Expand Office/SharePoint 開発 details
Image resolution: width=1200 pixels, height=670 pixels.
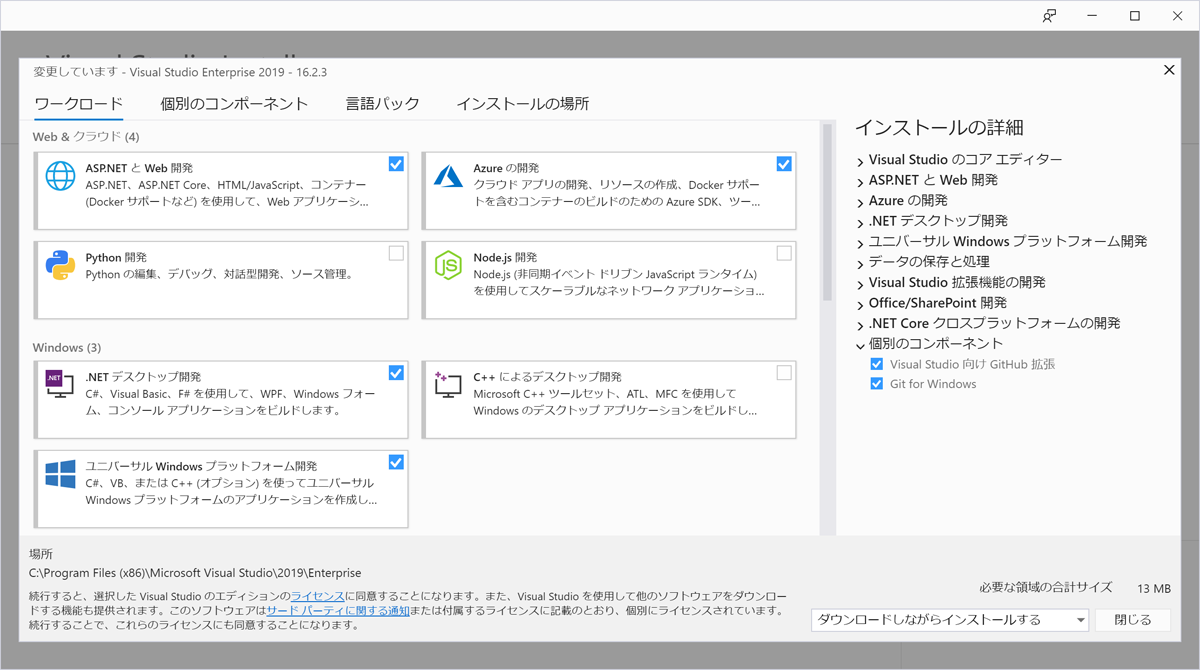860,303
